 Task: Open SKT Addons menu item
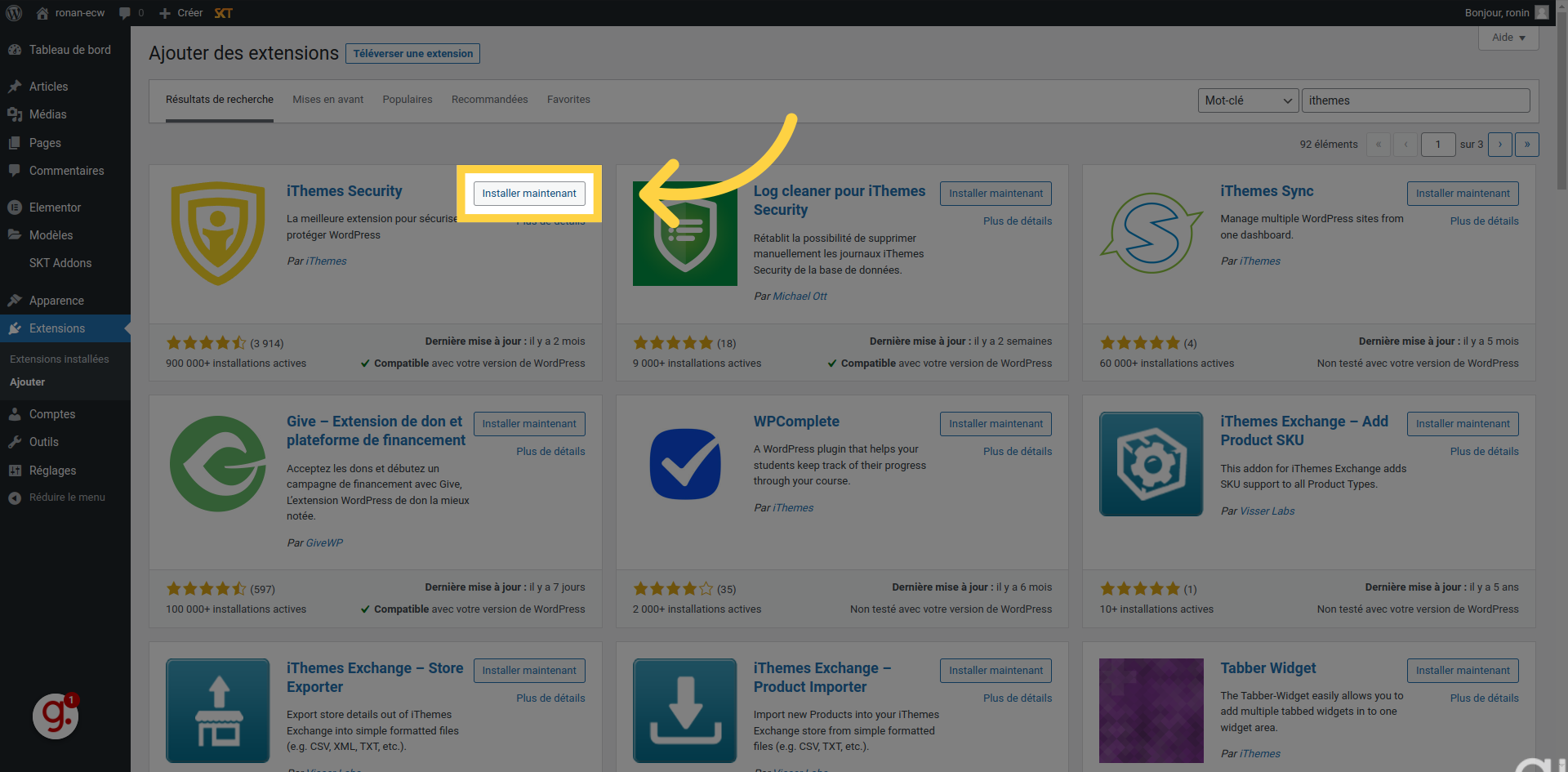60,263
